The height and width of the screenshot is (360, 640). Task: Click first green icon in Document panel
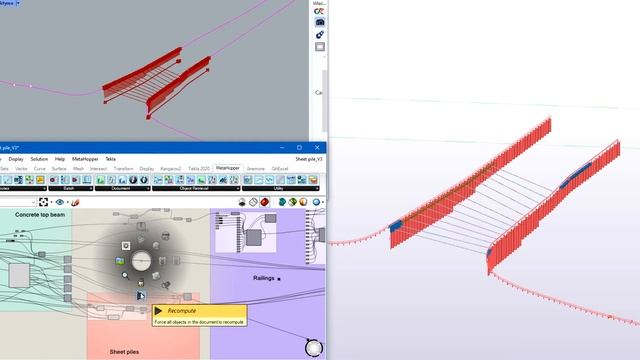pos(100,180)
